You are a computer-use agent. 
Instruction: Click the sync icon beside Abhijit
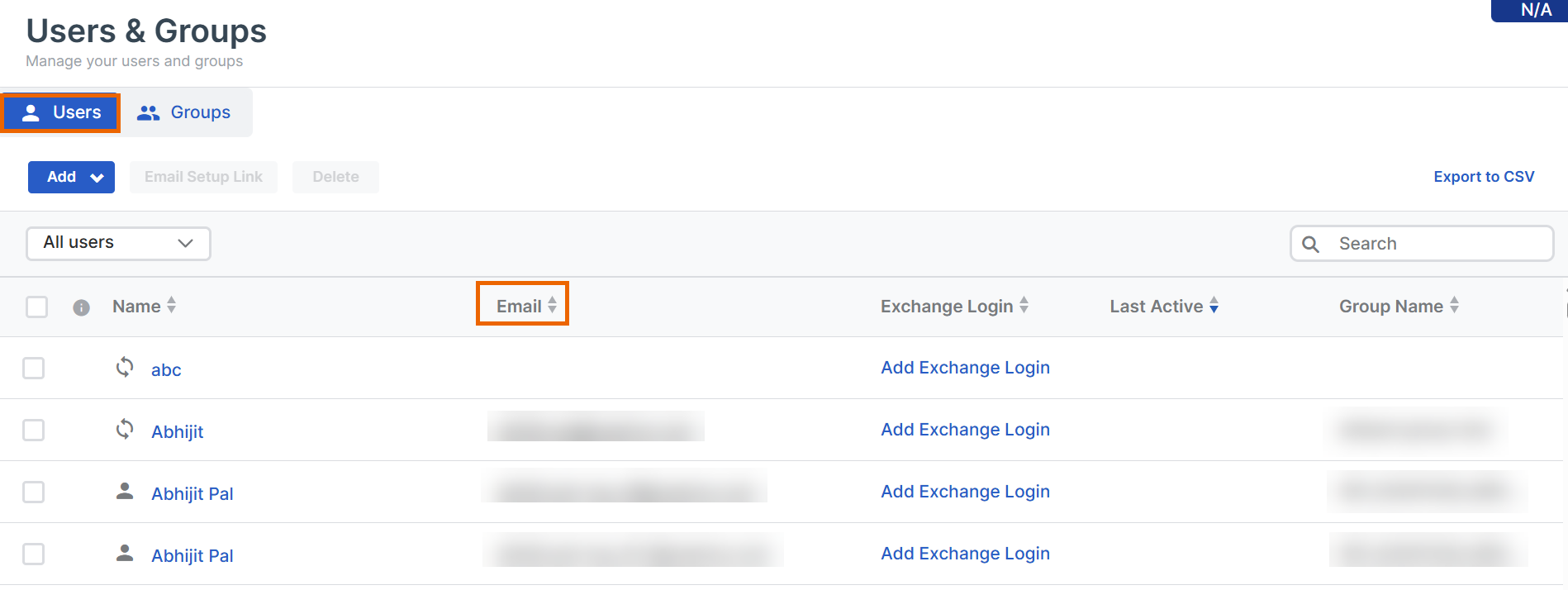tap(125, 429)
